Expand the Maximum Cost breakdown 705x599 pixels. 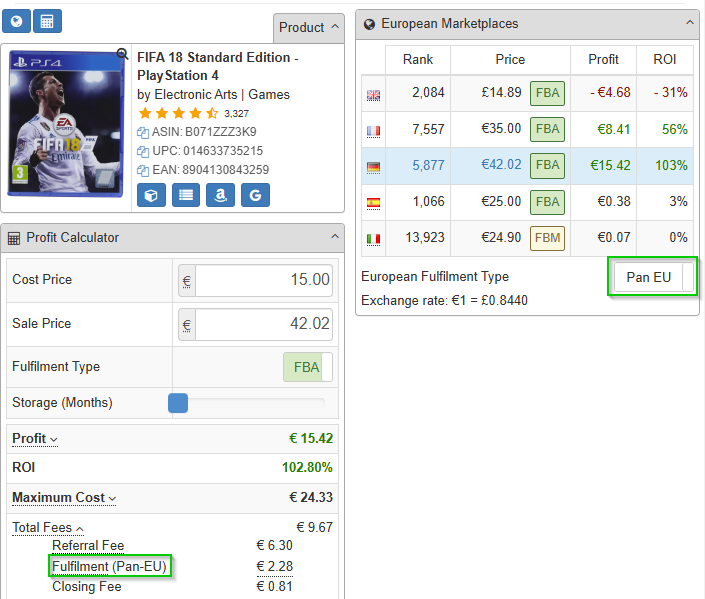coord(64,498)
